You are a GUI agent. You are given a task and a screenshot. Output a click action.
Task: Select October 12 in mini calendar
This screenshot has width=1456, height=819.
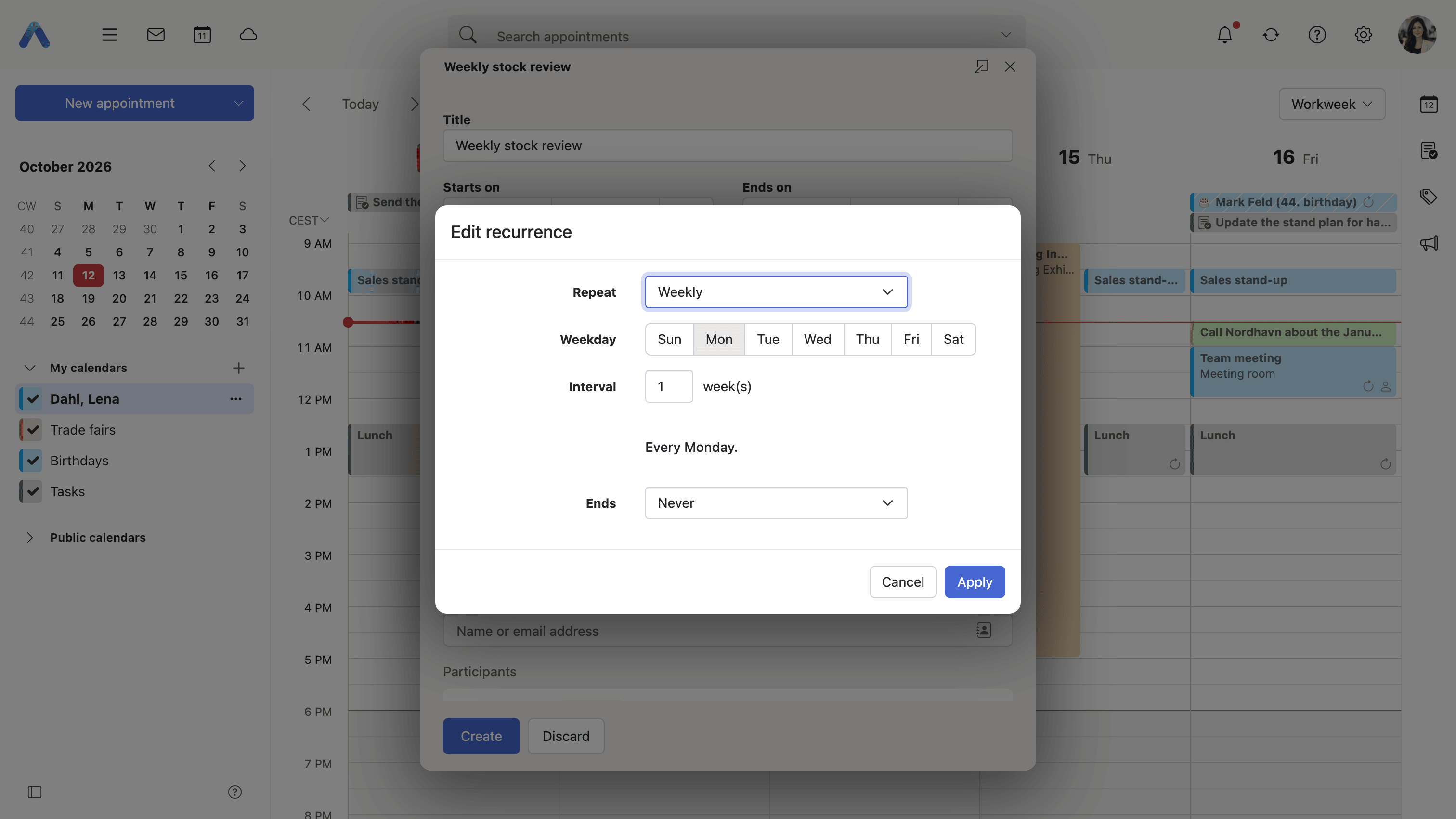88,276
